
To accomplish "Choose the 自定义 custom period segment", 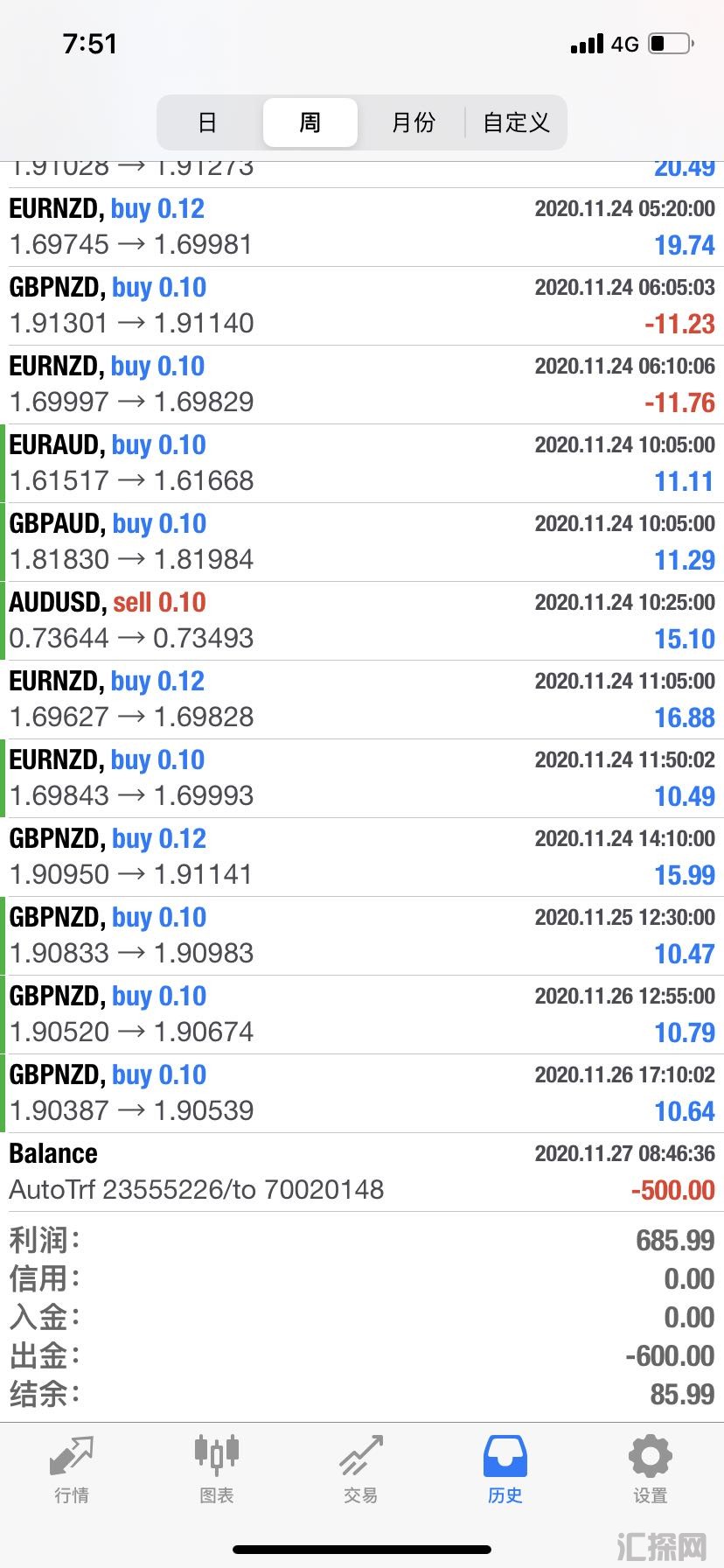I will pos(516,122).
